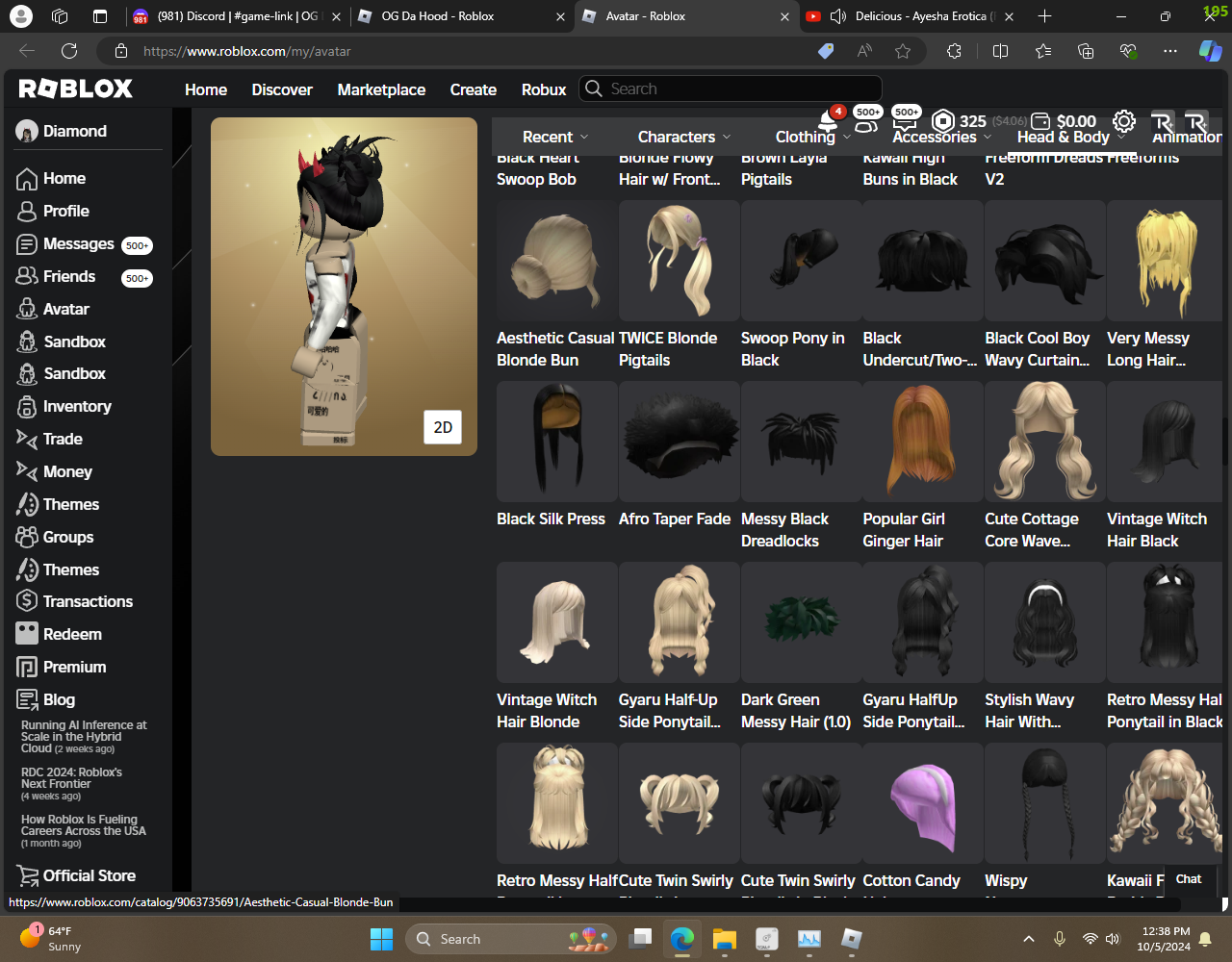The width and height of the screenshot is (1232, 962).
Task: Click the browser address bar URL
Action: 247,51
